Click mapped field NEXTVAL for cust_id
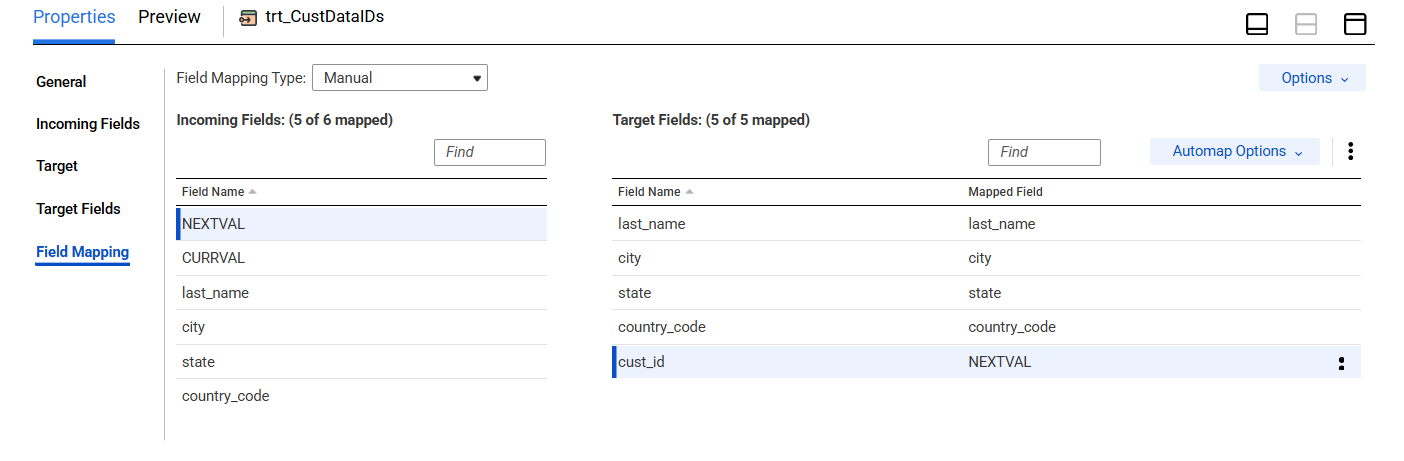 999,362
